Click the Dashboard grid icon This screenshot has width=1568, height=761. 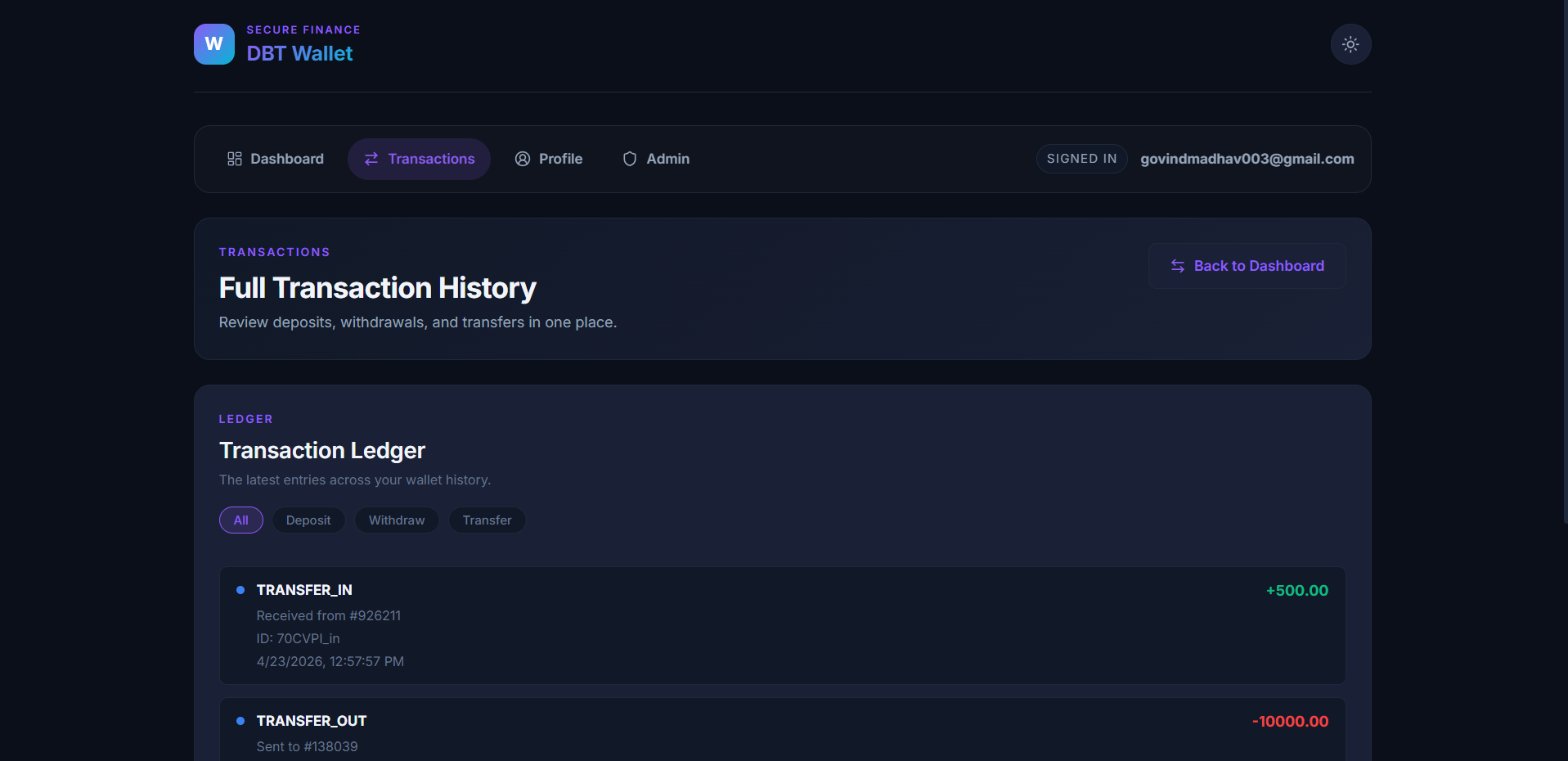[235, 159]
